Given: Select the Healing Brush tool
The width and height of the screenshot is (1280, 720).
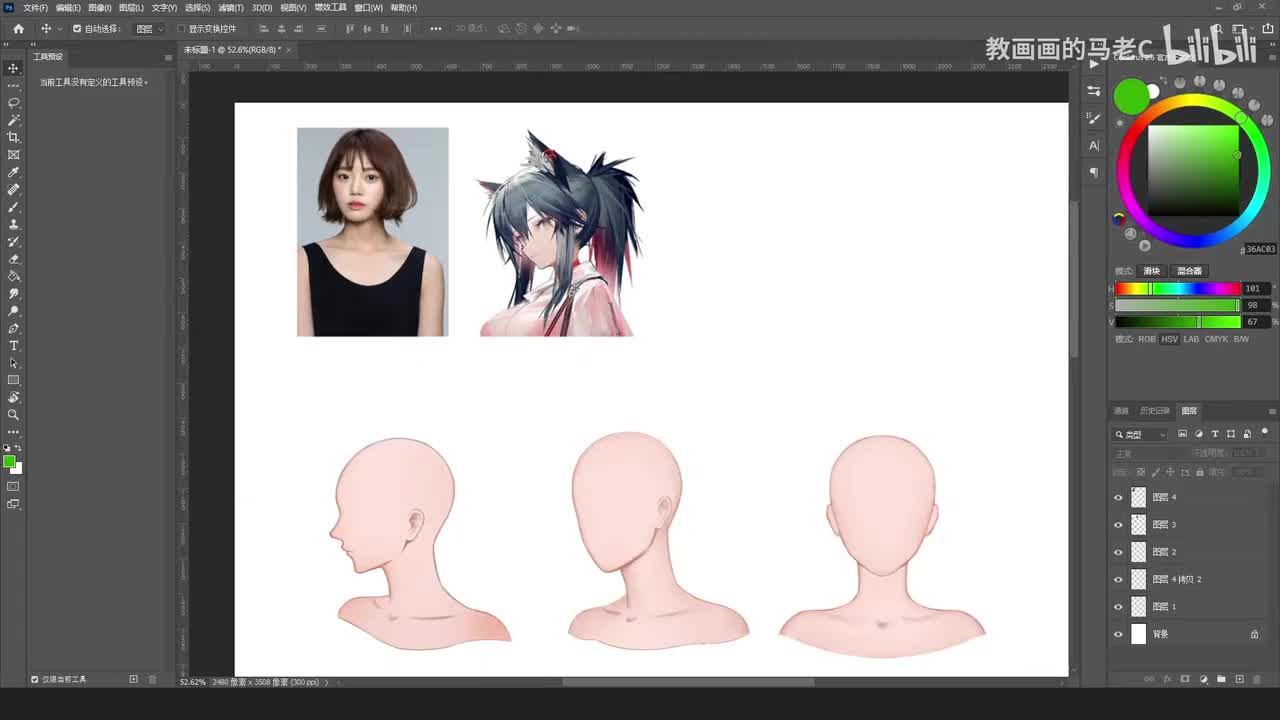Looking at the screenshot, I should tap(13, 189).
